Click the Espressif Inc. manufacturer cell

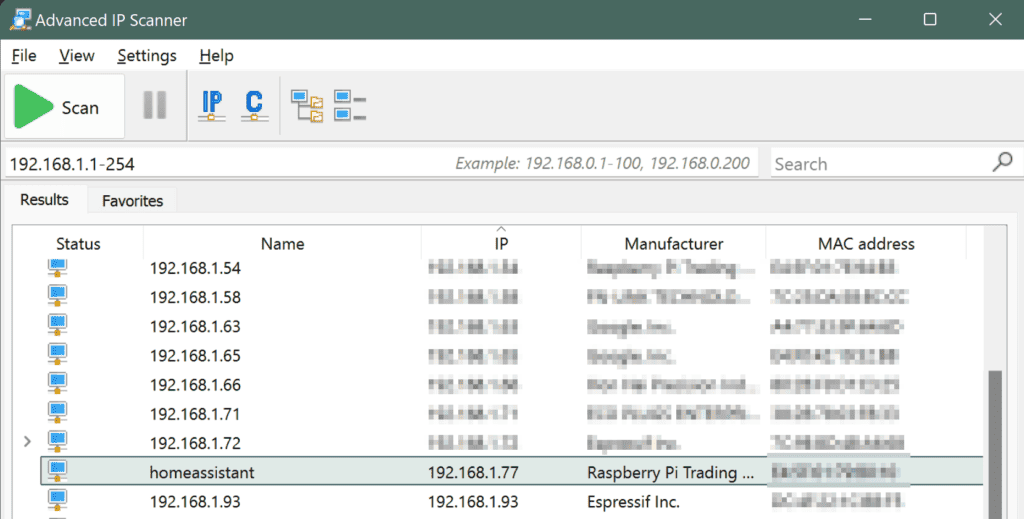(633, 502)
